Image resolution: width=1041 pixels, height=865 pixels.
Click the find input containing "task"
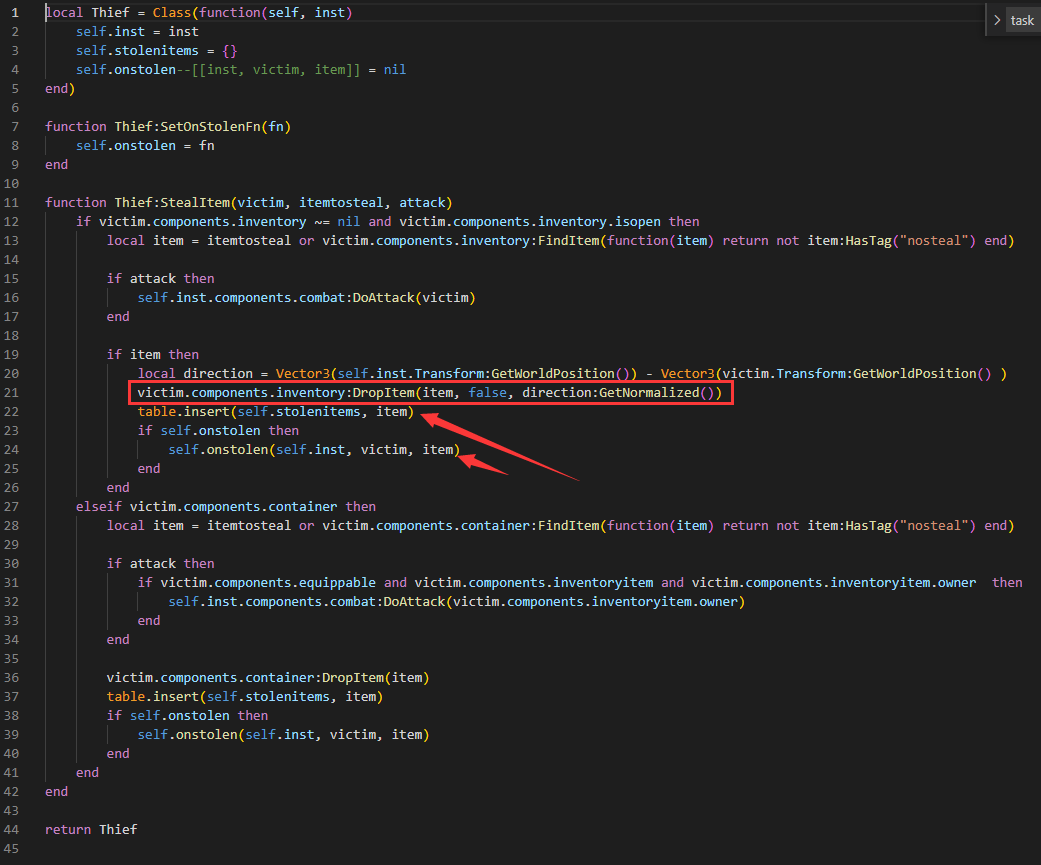[x=1022, y=20]
